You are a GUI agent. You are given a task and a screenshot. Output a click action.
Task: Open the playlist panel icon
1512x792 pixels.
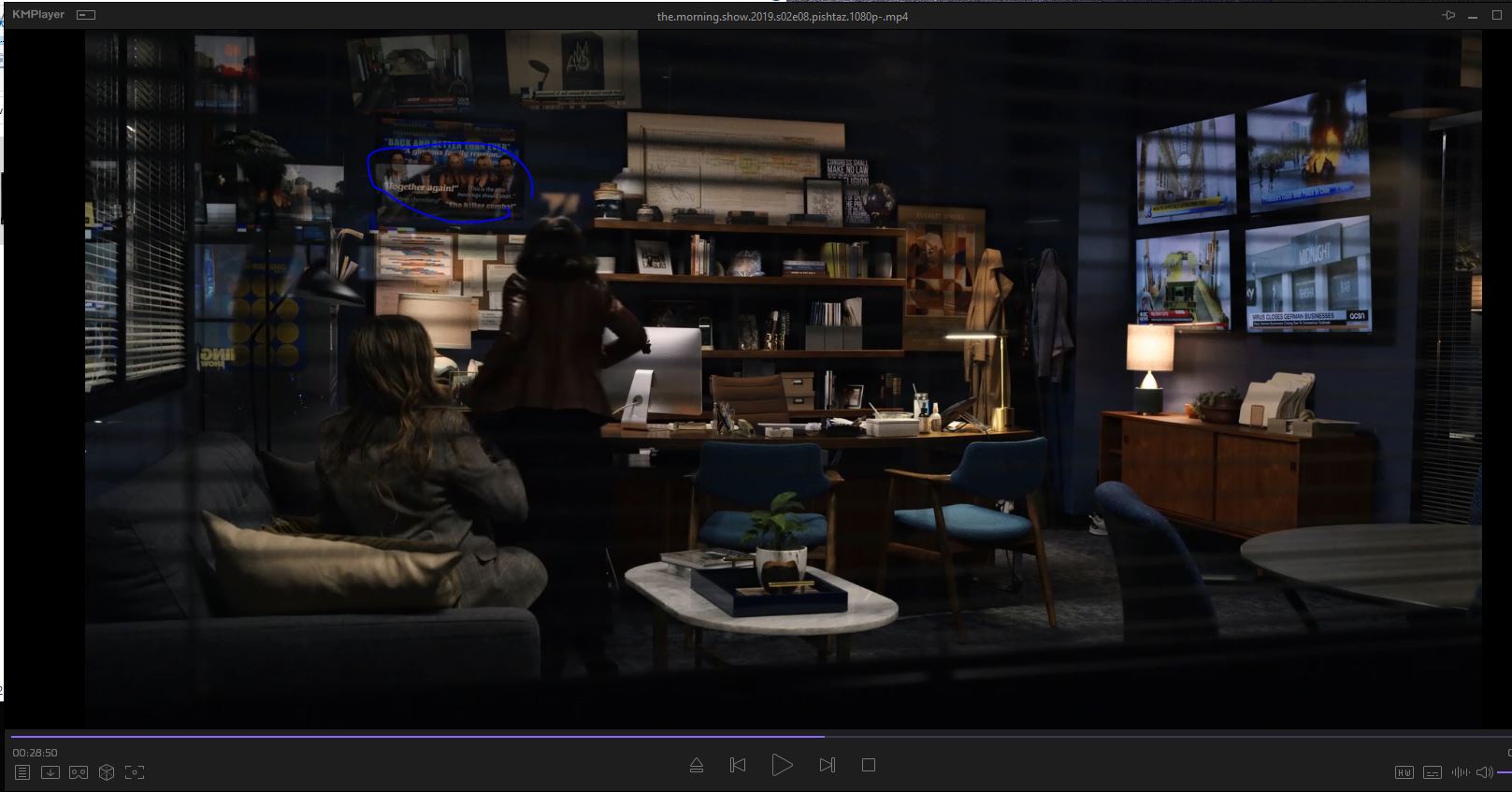point(22,772)
